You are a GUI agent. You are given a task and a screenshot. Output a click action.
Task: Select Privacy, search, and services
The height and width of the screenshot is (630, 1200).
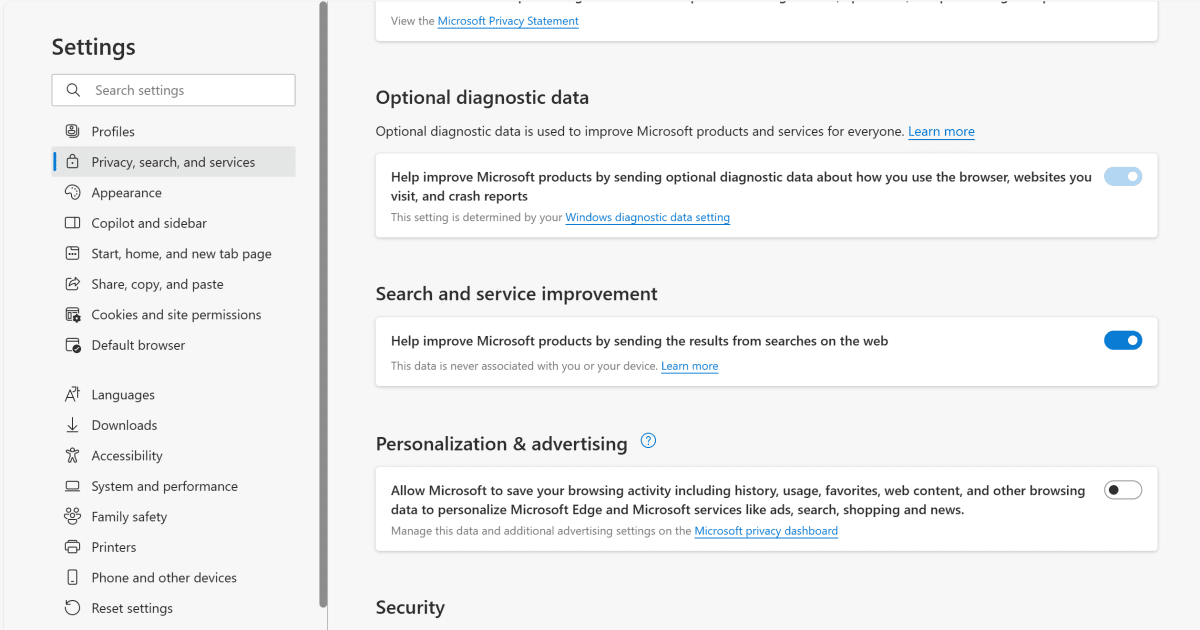(x=174, y=162)
